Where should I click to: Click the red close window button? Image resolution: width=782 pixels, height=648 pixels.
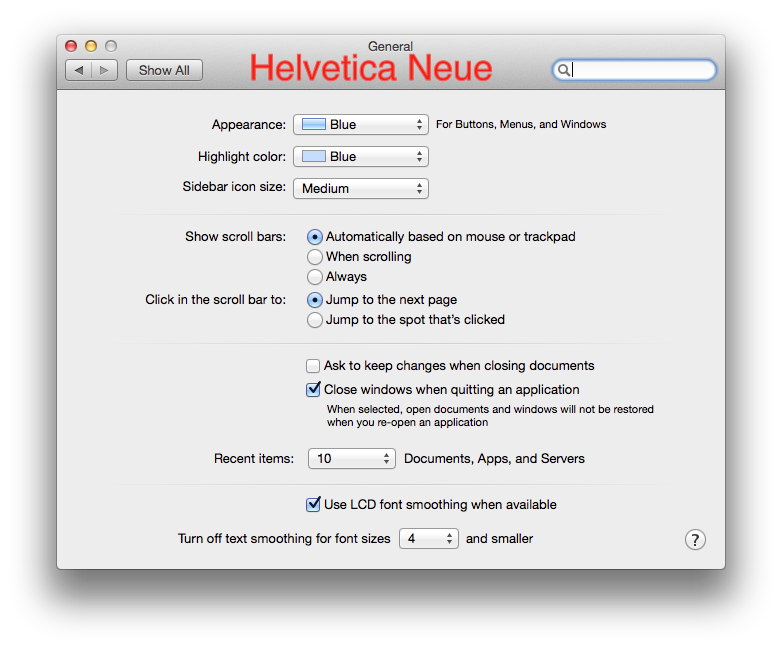coord(71,46)
